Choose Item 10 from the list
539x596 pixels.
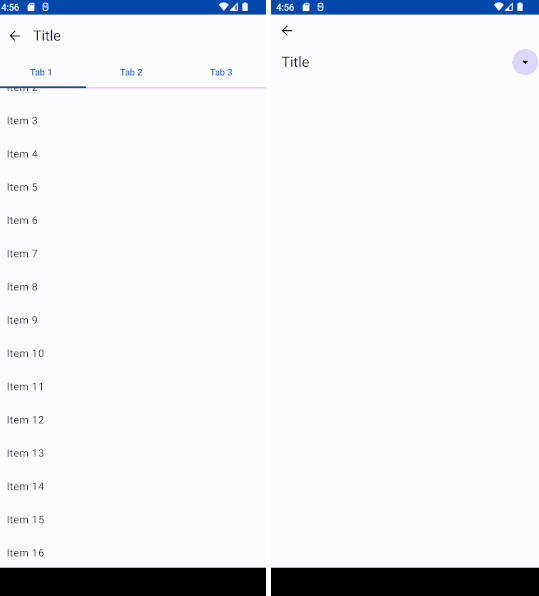tap(133, 353)
